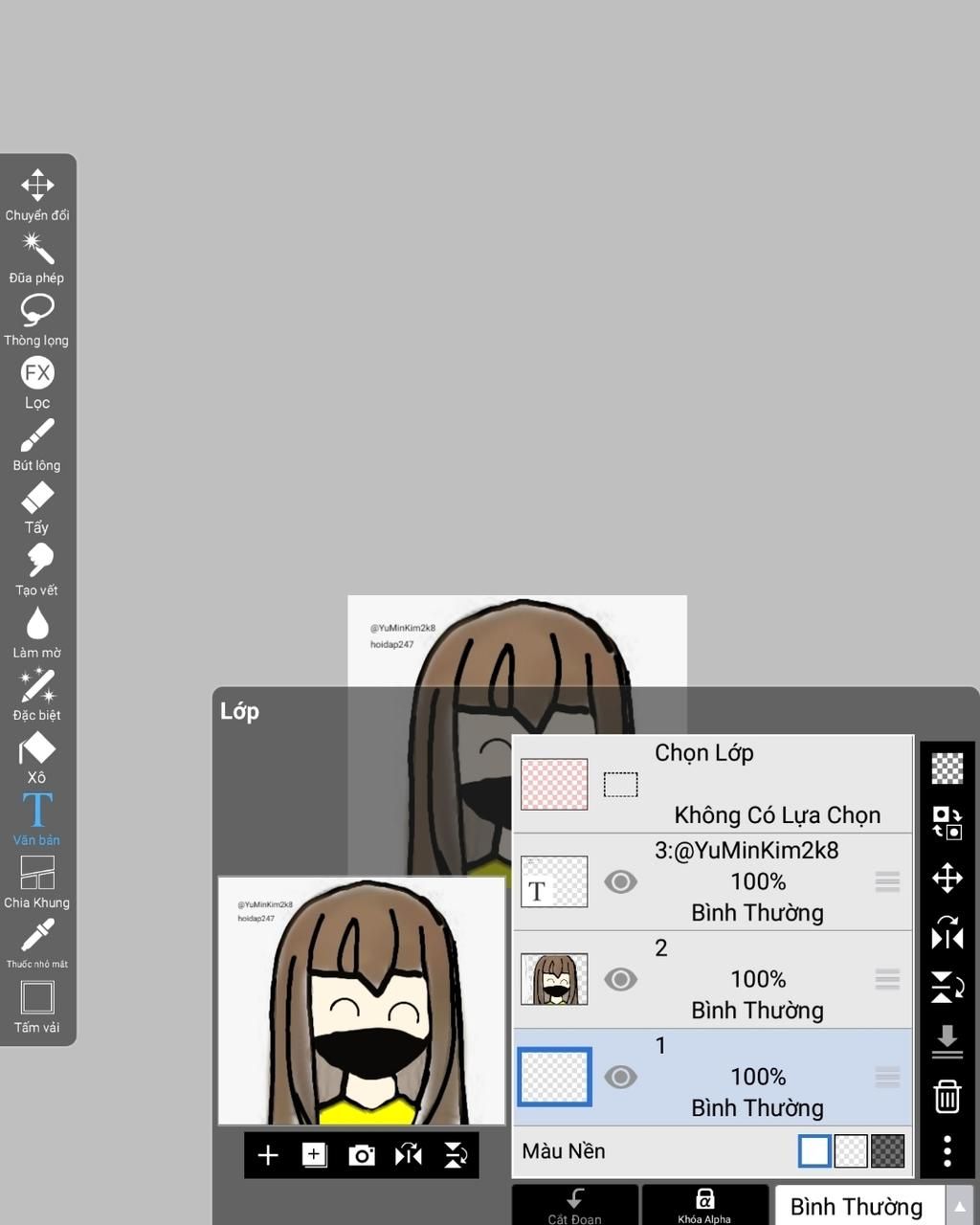
Task: Delete layer with trash can icon
Action: [947, 1097]
